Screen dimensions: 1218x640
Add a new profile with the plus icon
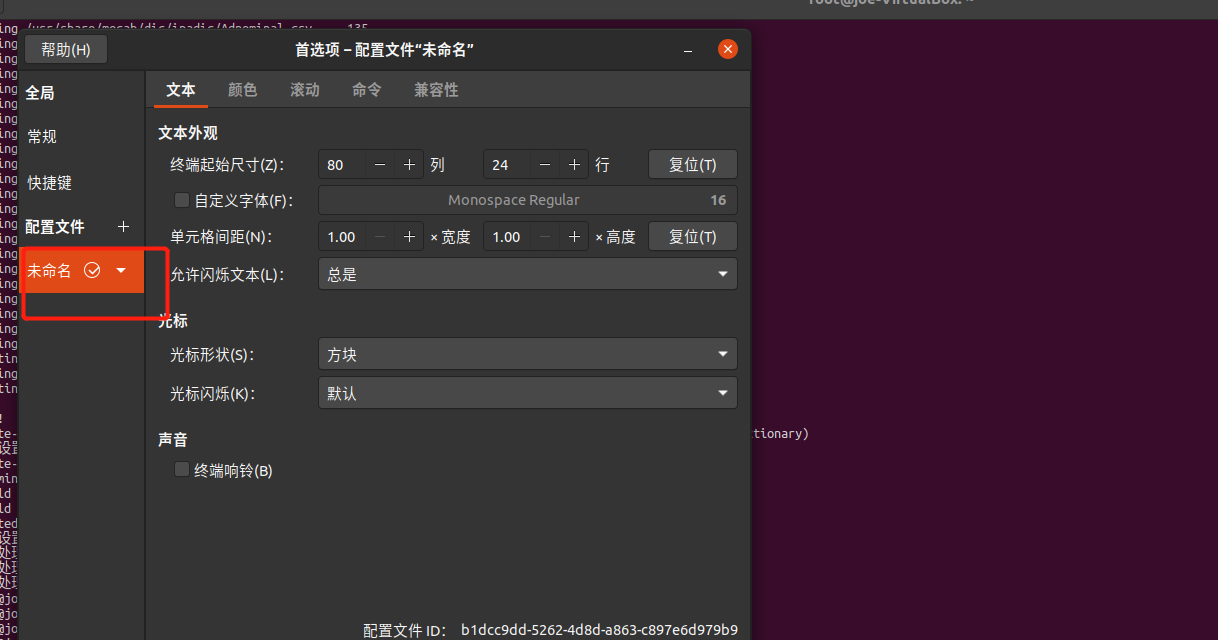pos(124,227)
